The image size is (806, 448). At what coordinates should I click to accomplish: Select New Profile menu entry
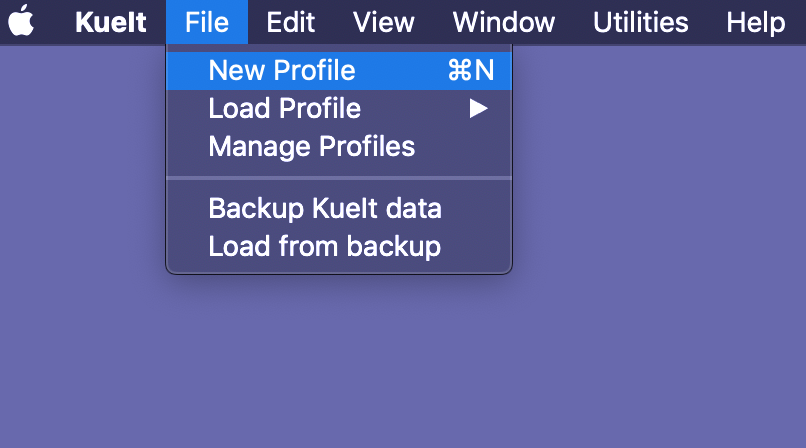click(339, 70)
